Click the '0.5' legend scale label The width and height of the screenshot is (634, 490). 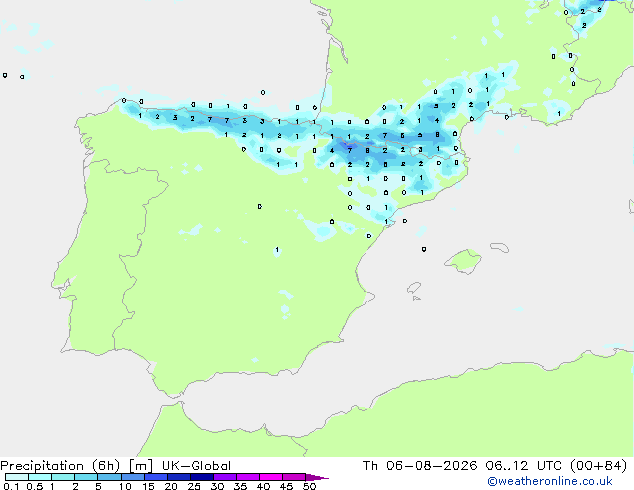point(35,486)
